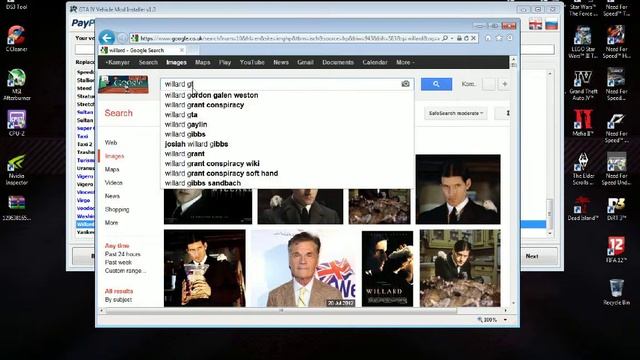Click the browser home icon
640x360 pixels.
click(488, 38)
